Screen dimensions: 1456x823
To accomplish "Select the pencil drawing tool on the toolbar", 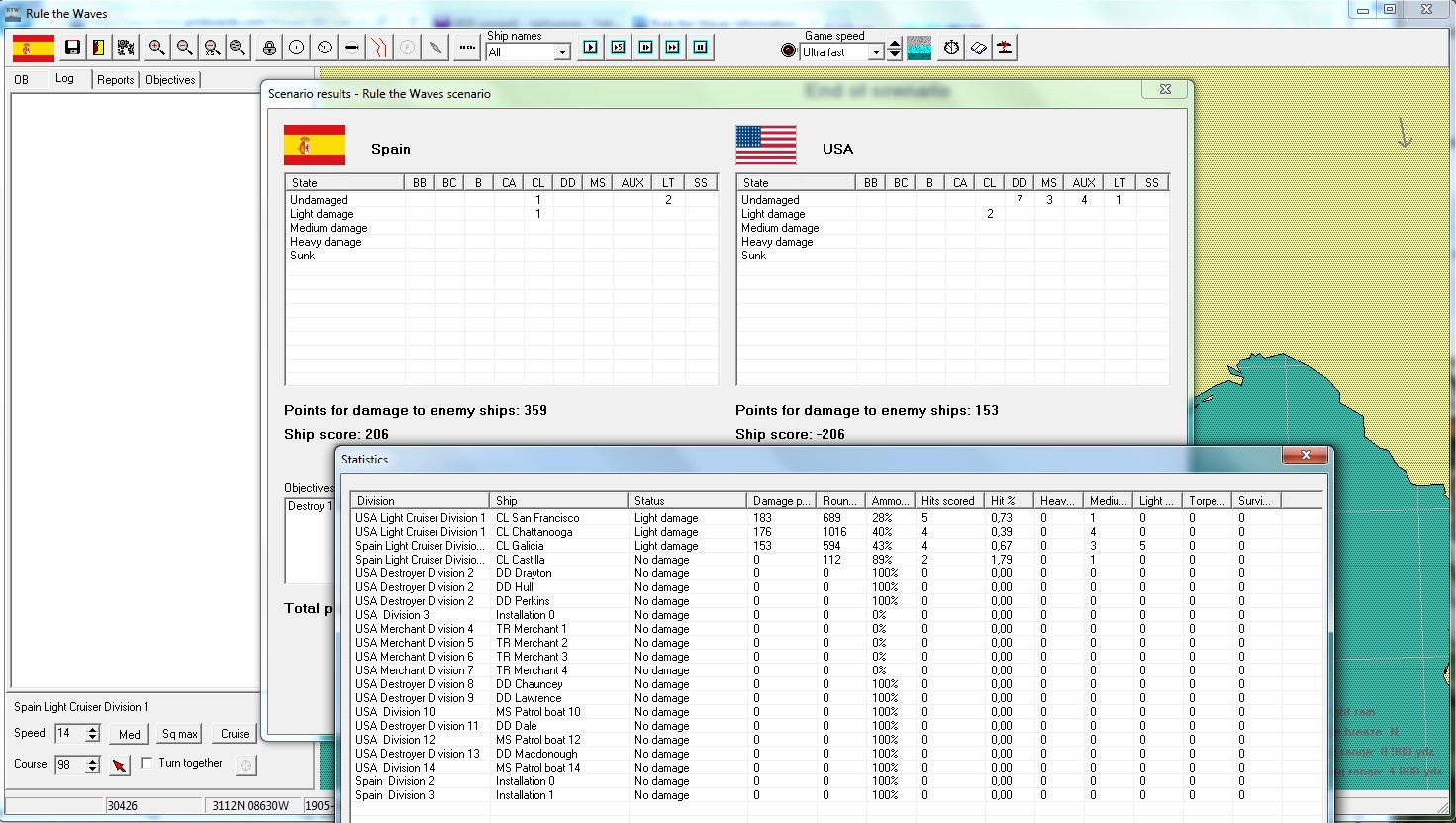I will pyautogui.click(x=435, y=47).
